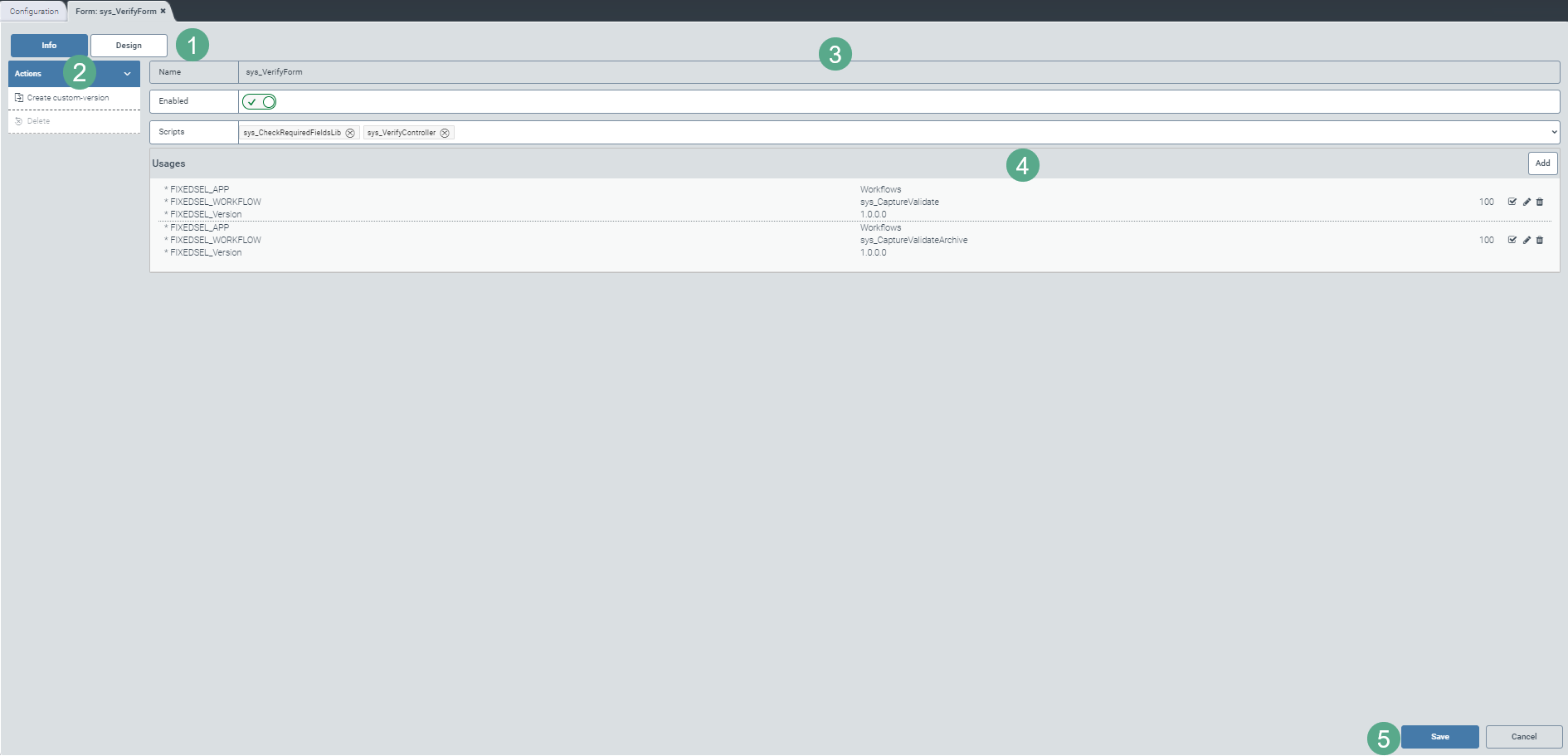Collapse the Actions panel chevron
This screenshot has height=756, width=1568.
tap(127, 74)
